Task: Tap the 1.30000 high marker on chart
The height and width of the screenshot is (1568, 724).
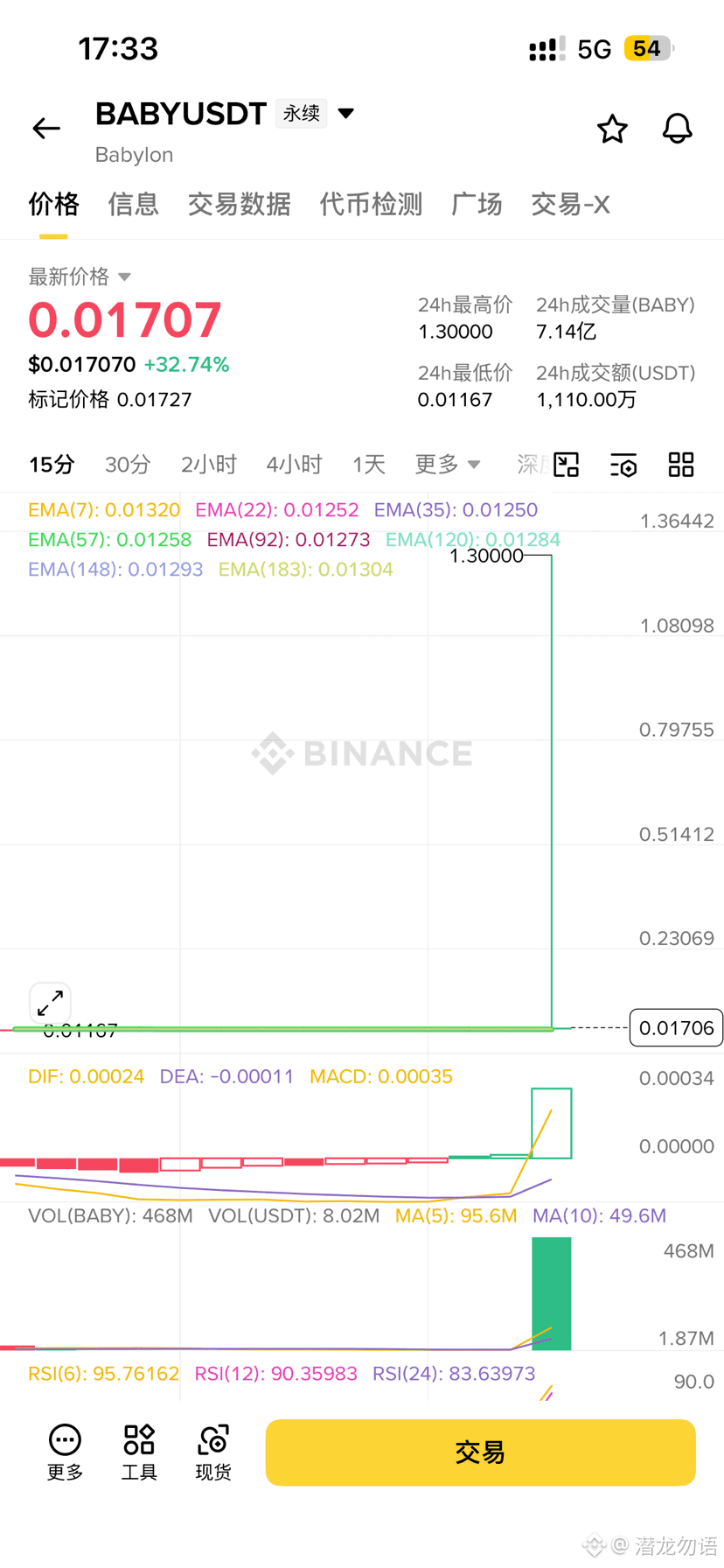Action: pos(486,556)
